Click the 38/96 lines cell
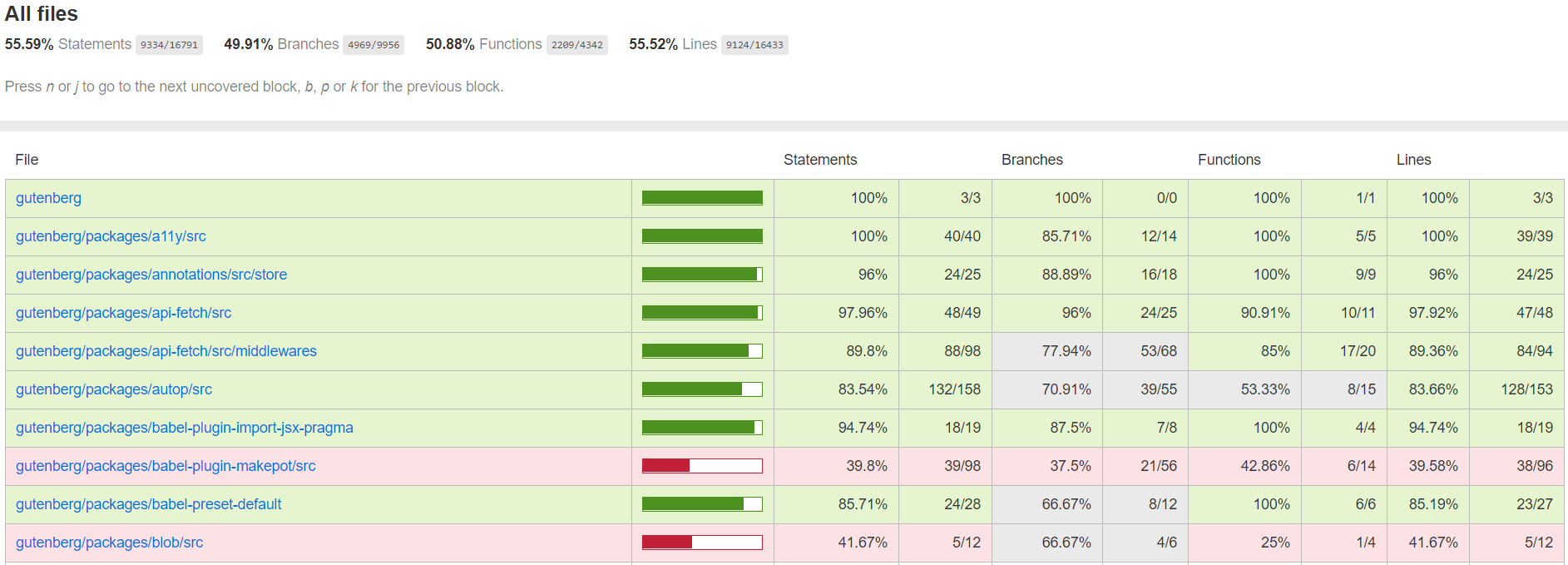Image resolution: width=1568 pixels, height=565 pixels. pyautogui.click(x=1516, y=466)
